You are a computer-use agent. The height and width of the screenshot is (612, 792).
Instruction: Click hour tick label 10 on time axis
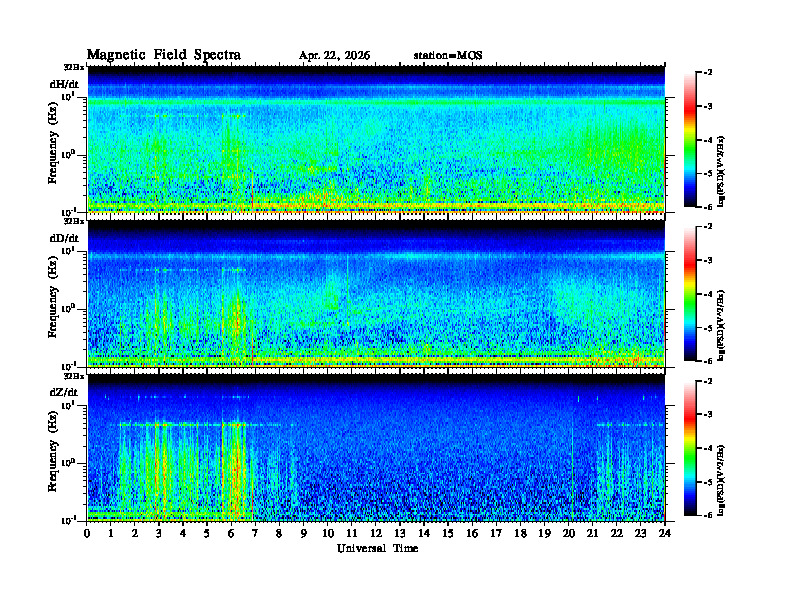click(x=327, y=533)
